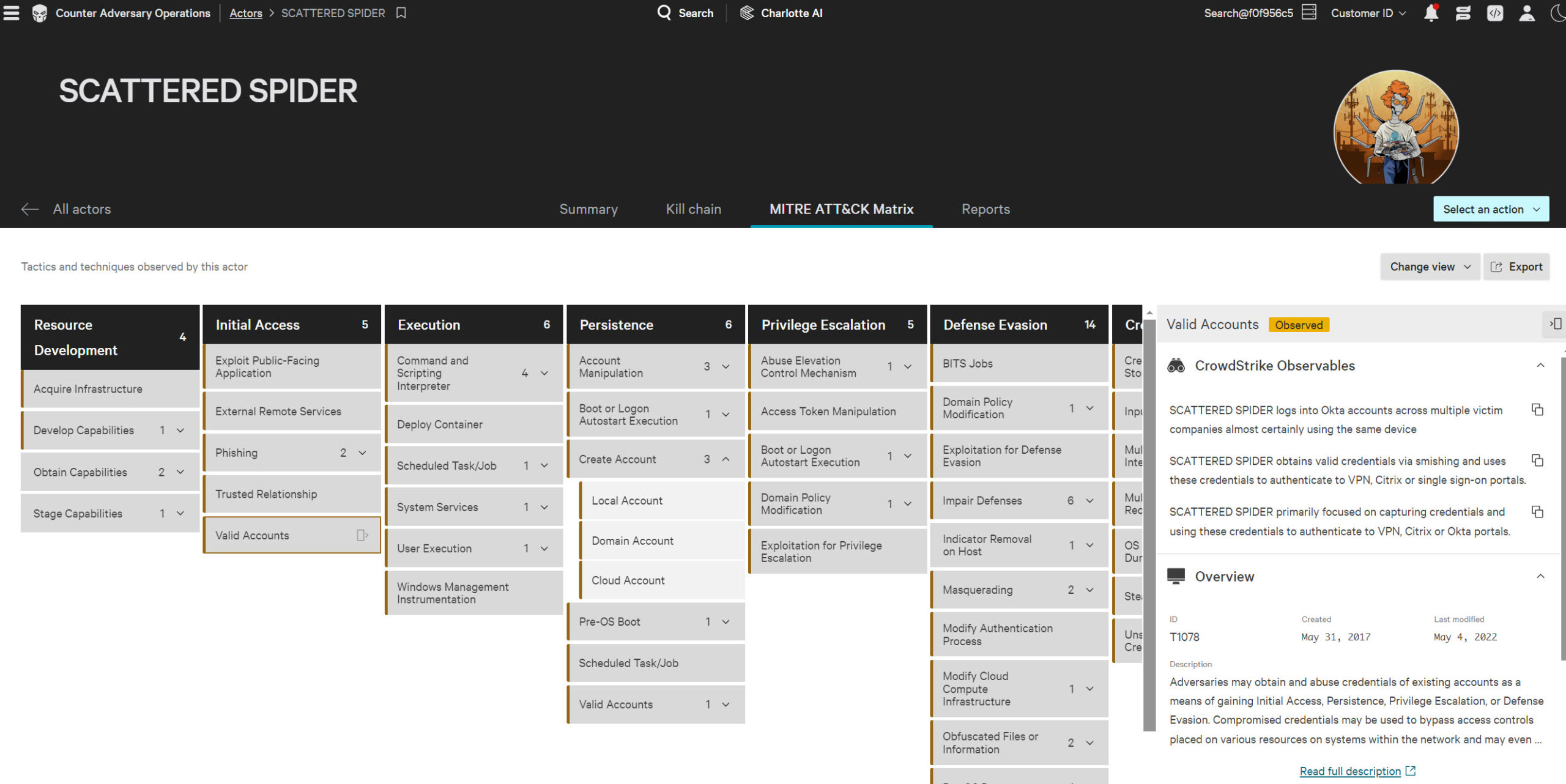Select the Cloud Account sub-technique
The image size is (1566, 784).
662,580
